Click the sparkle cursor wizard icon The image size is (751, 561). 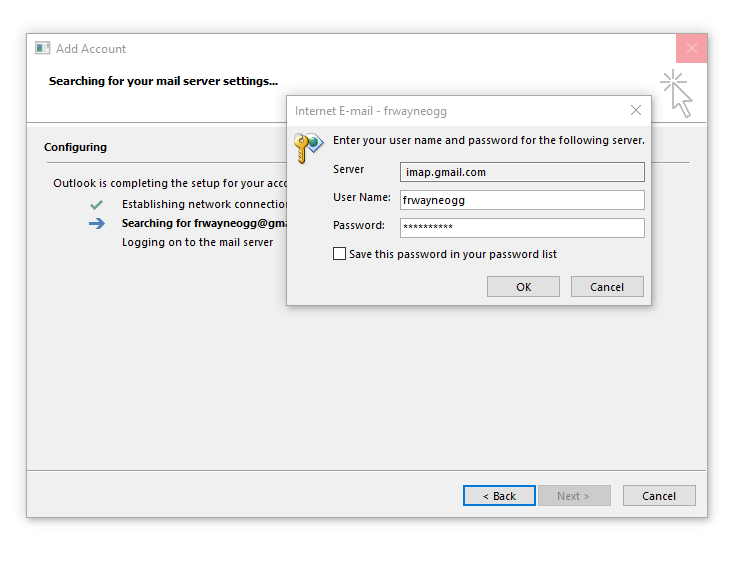[x=677, y=93]
